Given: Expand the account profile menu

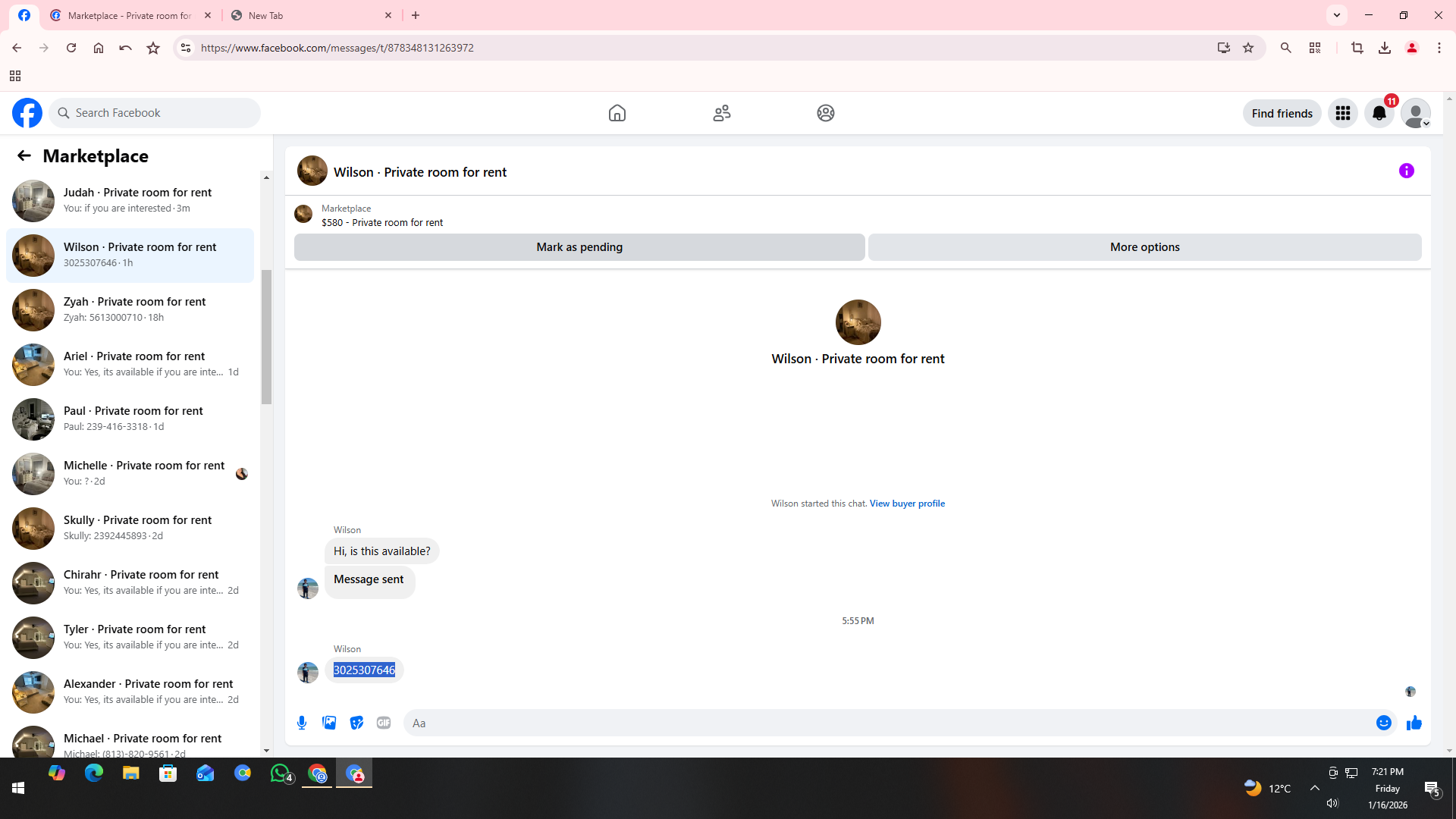Looking at the screenshot, I should point(1415,113).
